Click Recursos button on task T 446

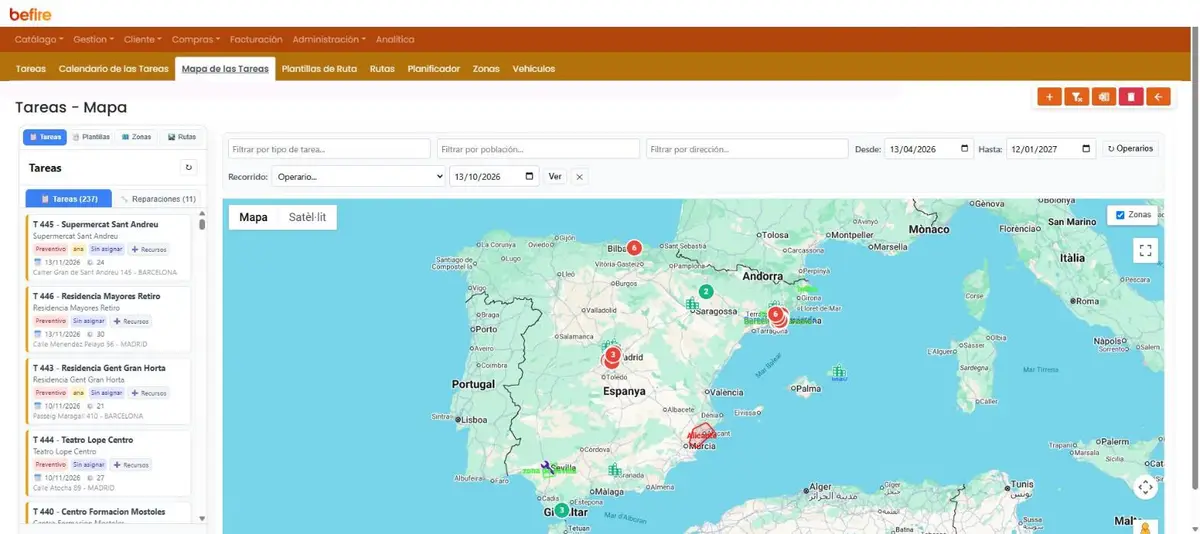pyautogui.click(x=129, y=321)
